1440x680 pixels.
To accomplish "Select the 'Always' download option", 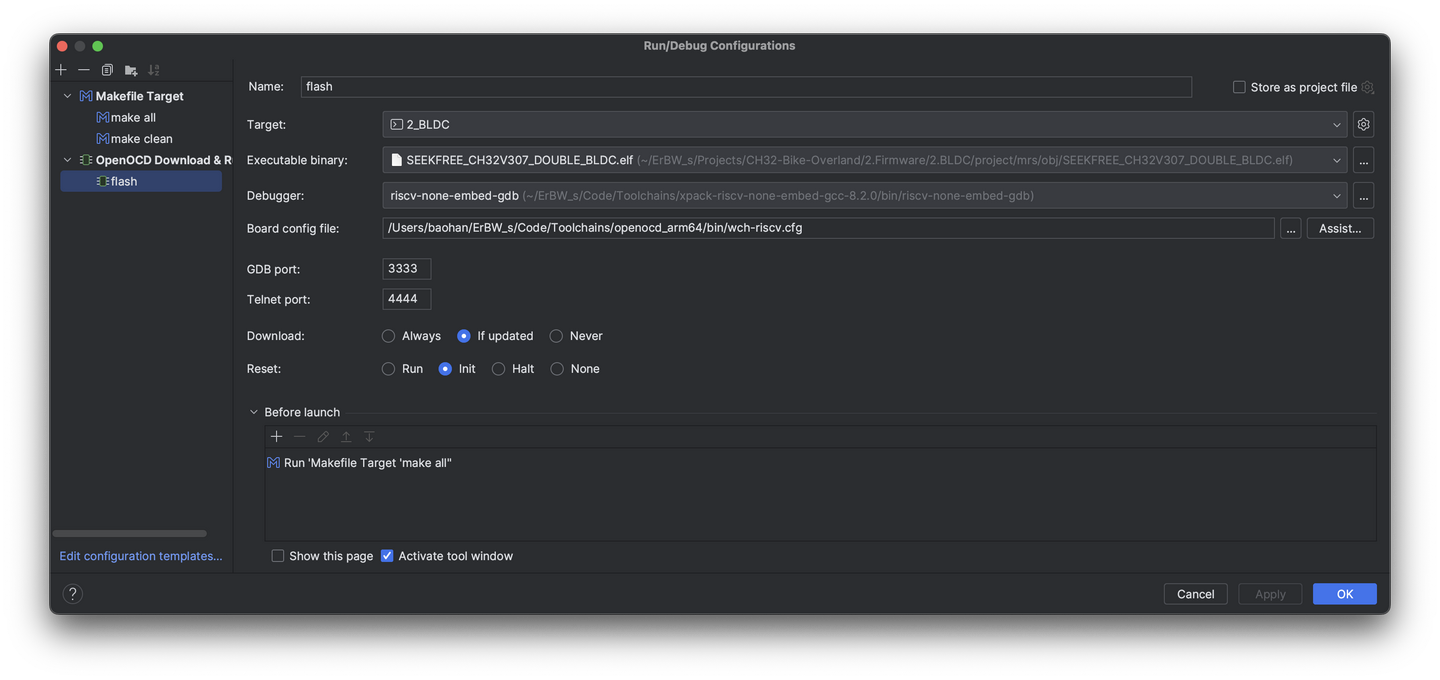I will pos(388,335).
